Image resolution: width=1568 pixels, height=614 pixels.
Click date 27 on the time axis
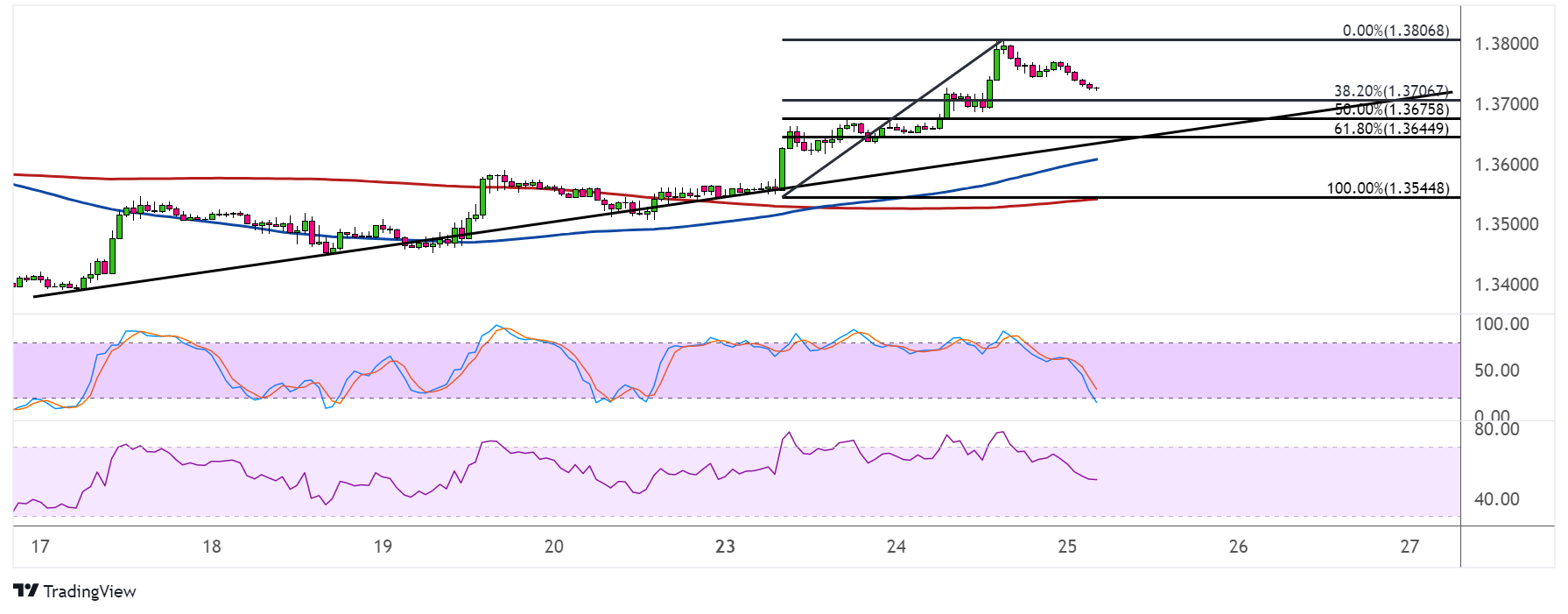click(1410, 547)
